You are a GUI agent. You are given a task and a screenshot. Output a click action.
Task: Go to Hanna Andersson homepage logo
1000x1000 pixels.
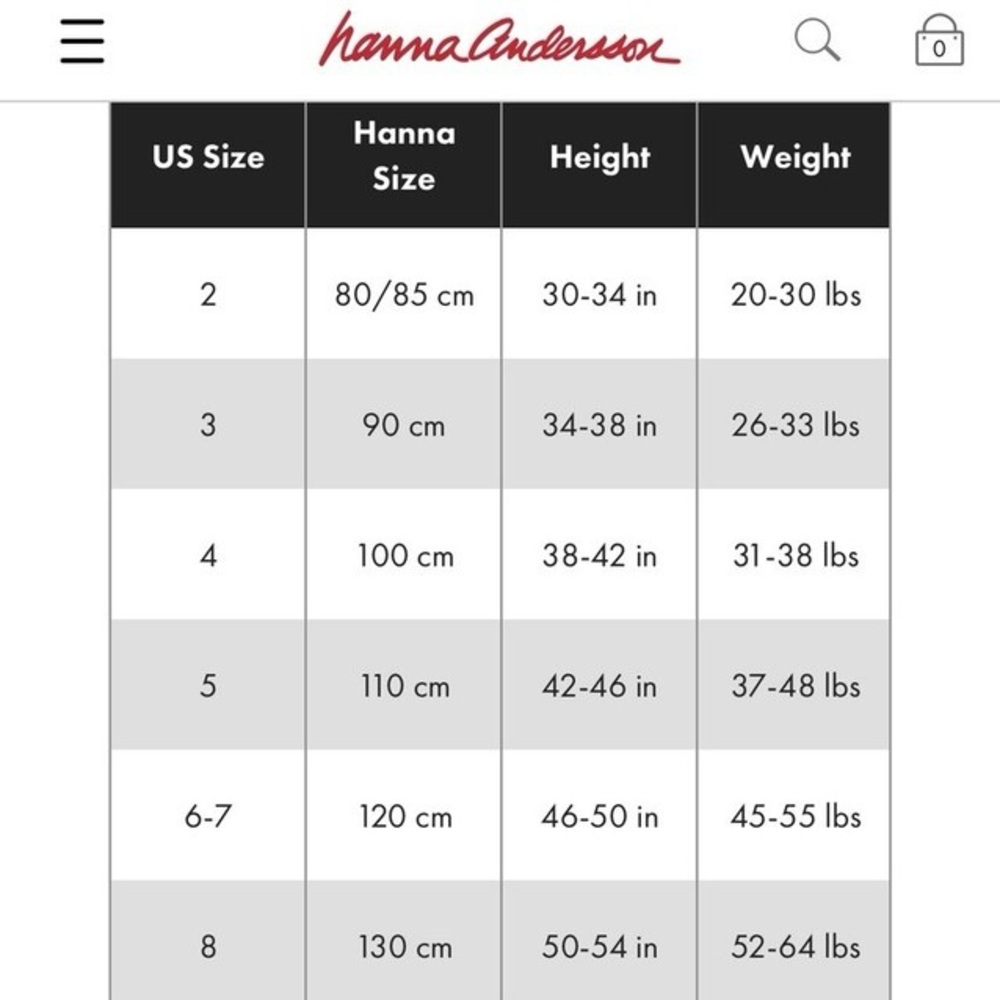[x=499, y=40]
